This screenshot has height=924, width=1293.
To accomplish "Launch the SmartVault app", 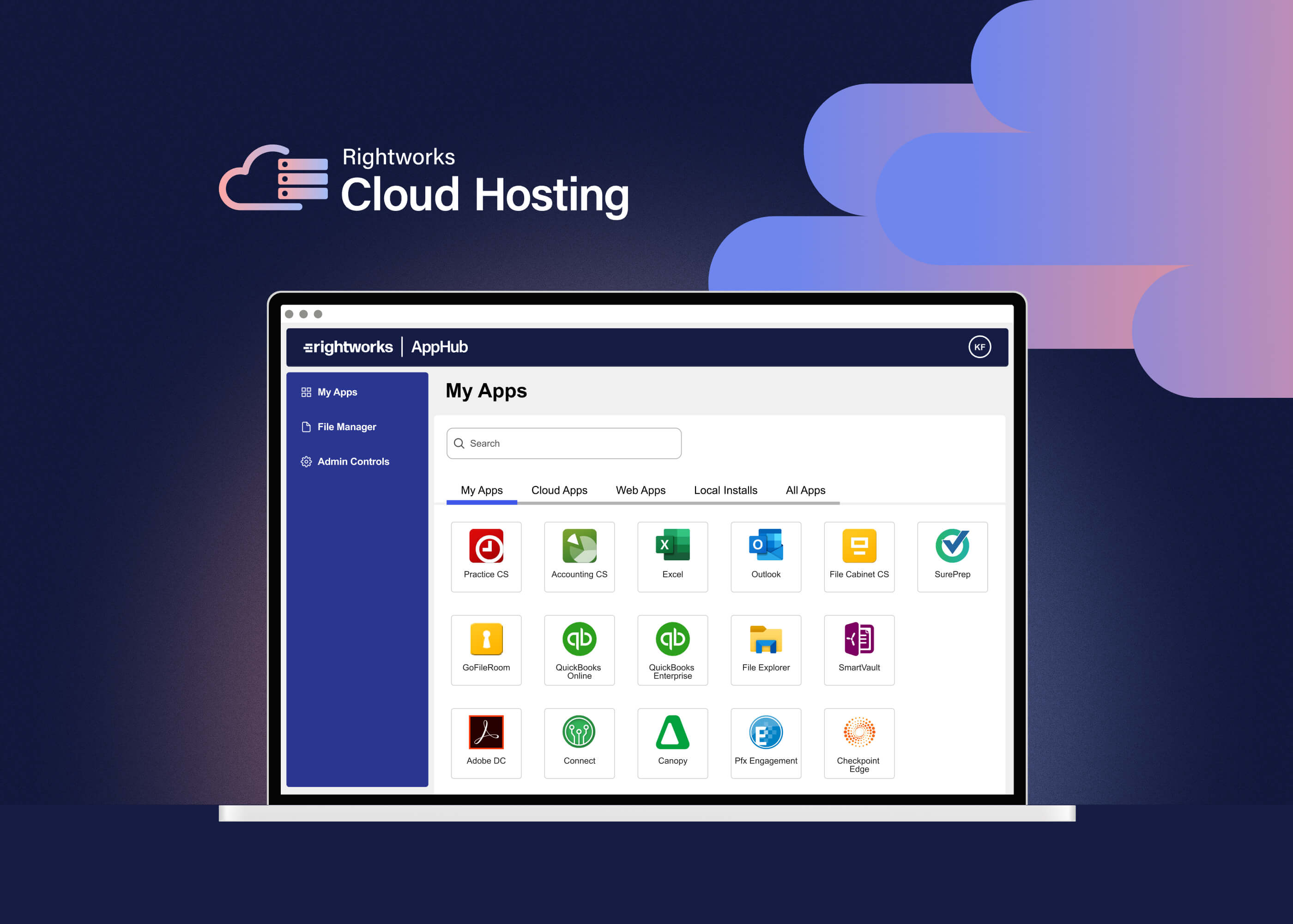I will coord(859,650).
